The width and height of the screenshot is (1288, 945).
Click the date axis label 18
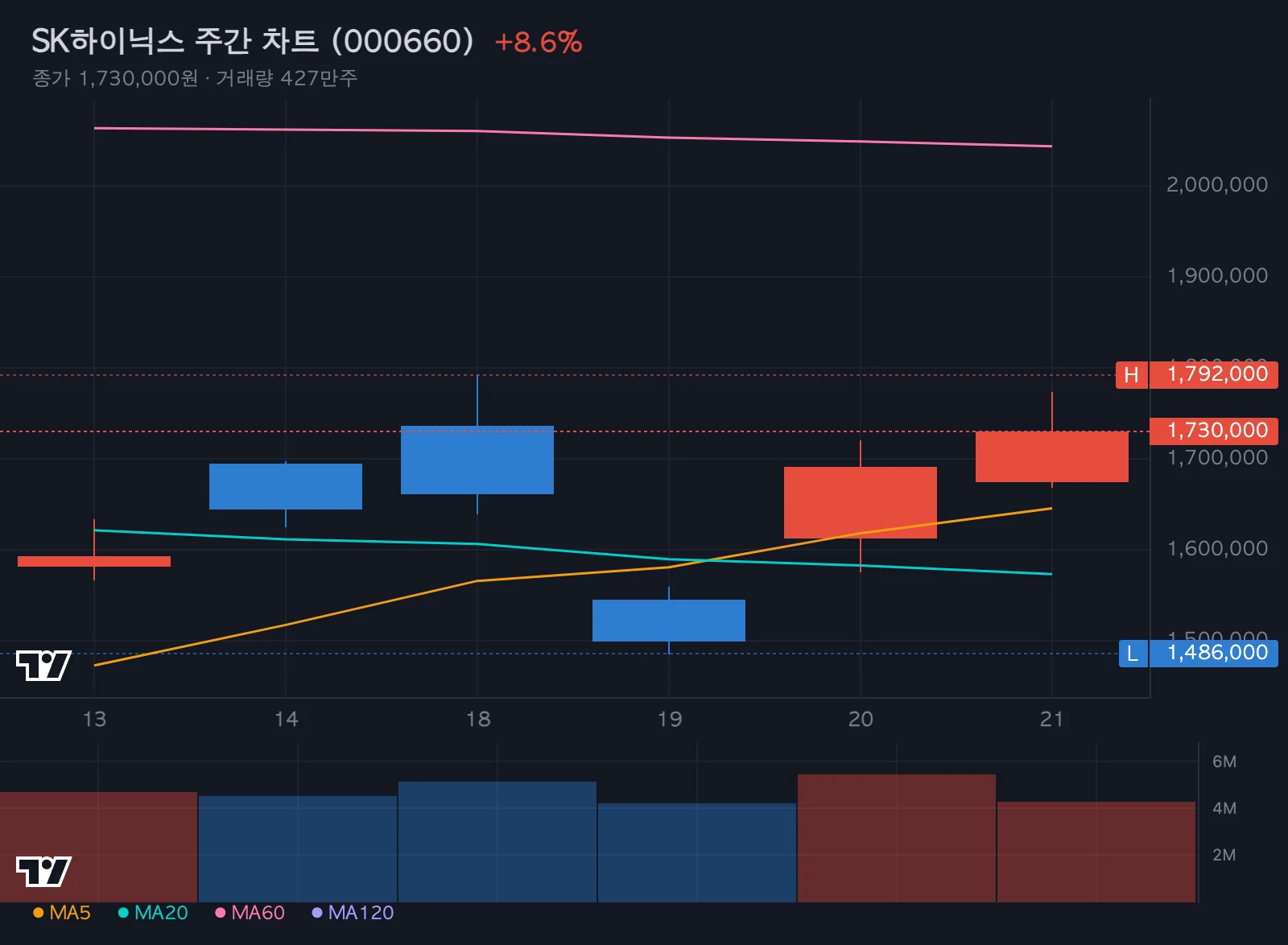(477, 719)
